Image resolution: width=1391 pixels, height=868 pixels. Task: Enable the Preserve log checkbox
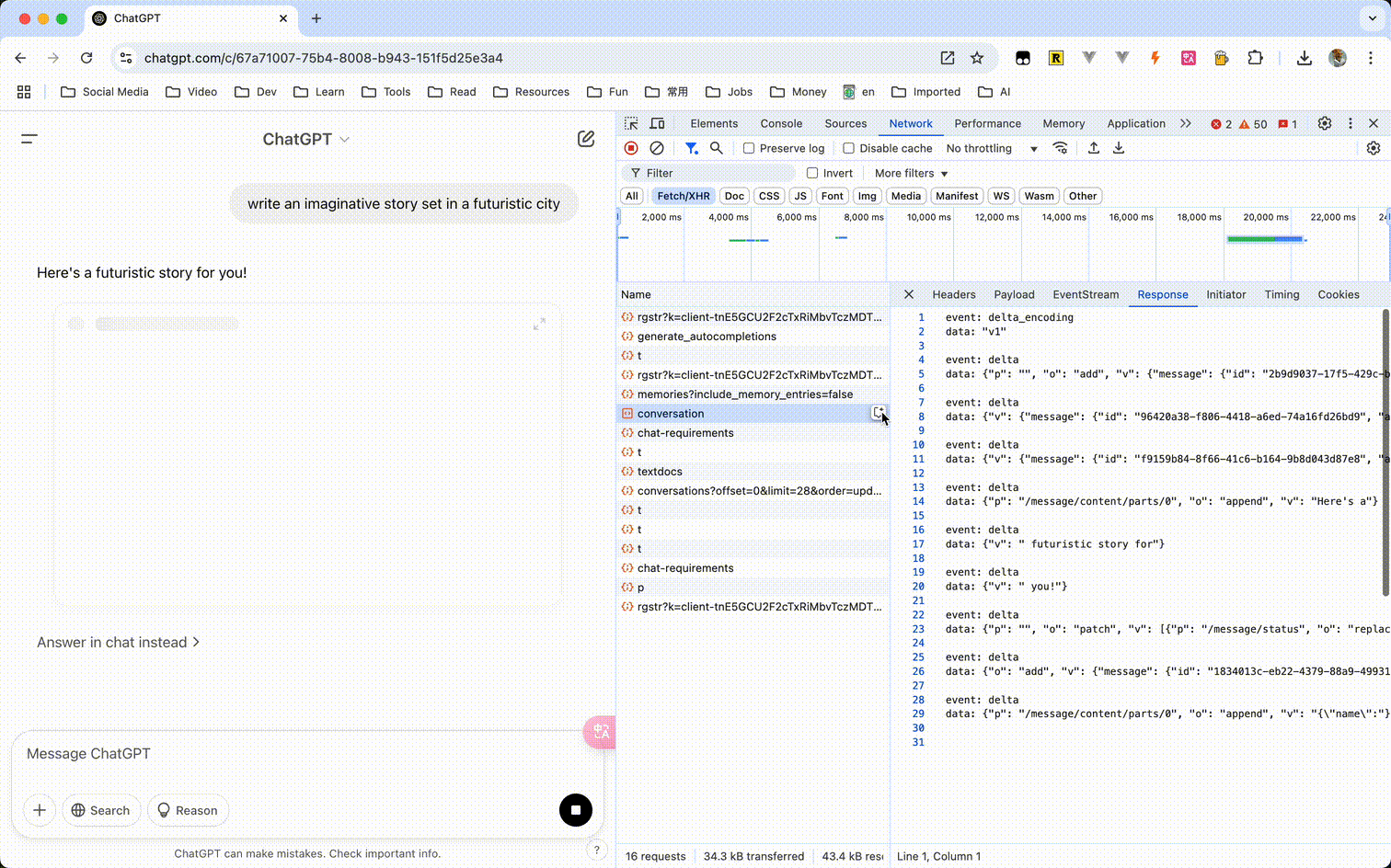[x=749, y=148]
